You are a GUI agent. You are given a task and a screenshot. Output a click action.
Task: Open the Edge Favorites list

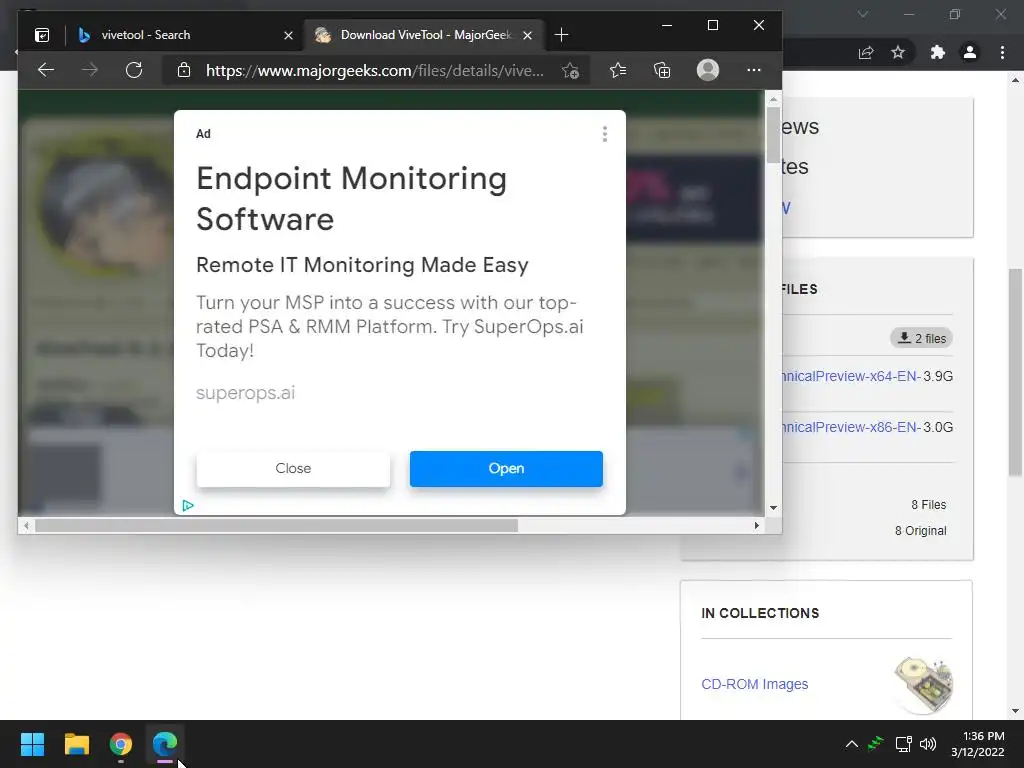point(618,70)
